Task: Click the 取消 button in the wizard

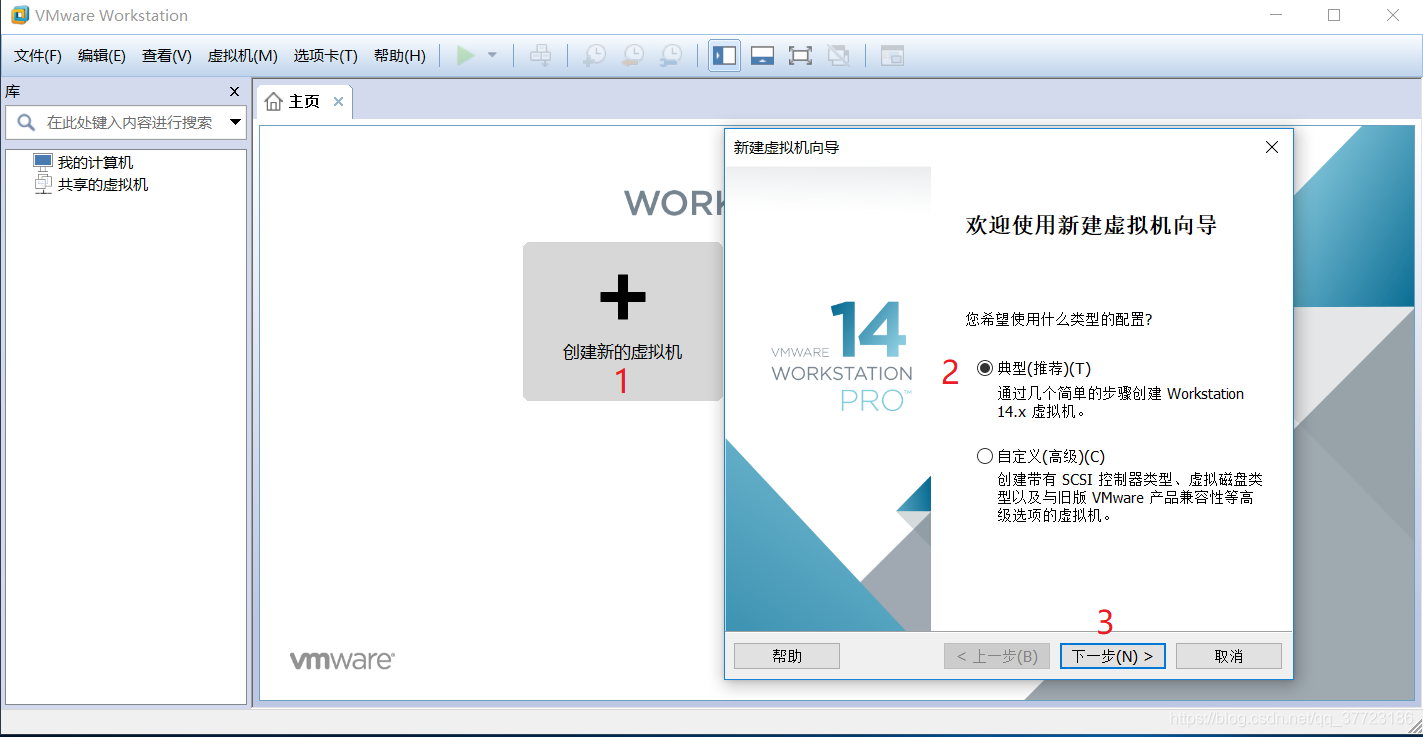Action: (1229, 656)
